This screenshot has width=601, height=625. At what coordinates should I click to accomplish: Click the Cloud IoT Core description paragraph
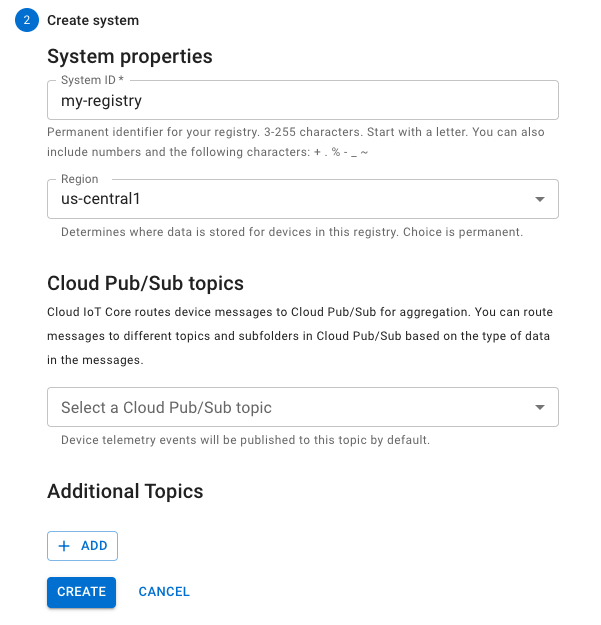300,336
